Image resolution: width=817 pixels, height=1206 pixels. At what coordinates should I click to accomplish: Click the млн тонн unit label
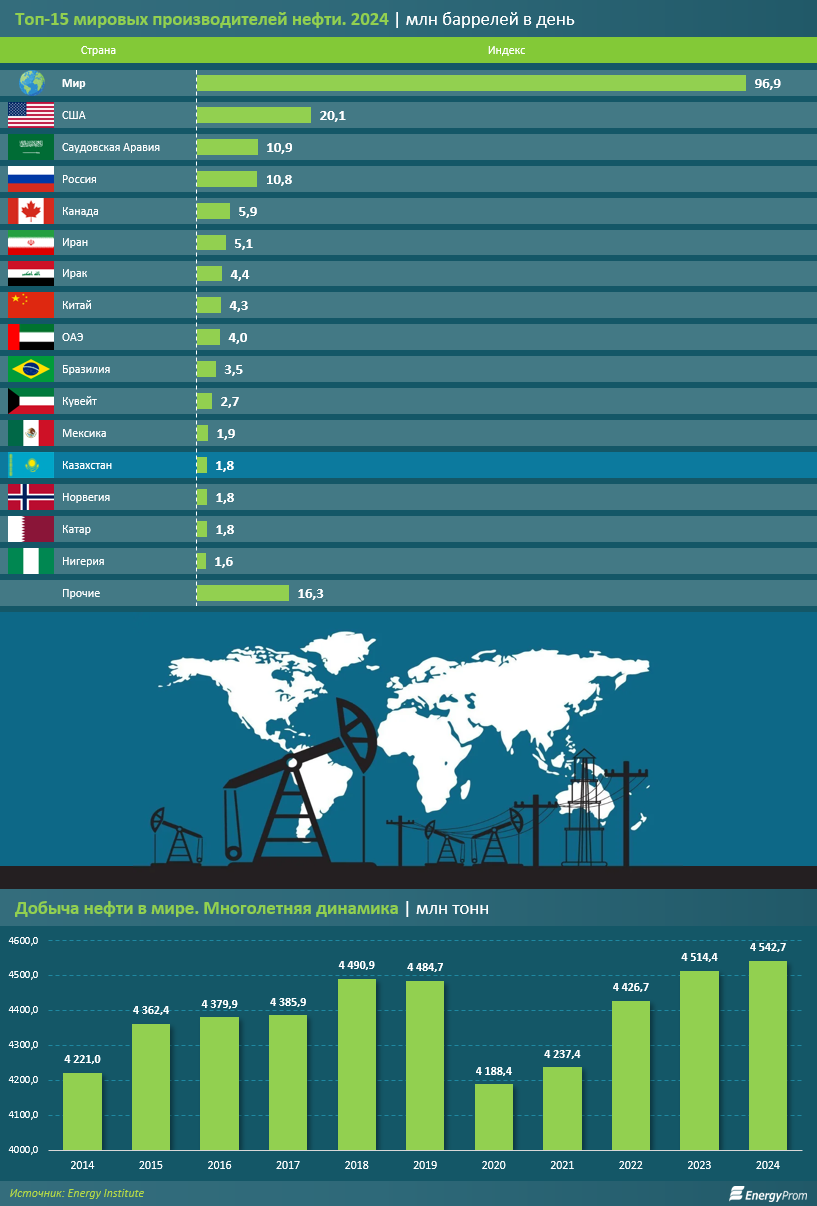pyautogui.click(x=452, y=908)
